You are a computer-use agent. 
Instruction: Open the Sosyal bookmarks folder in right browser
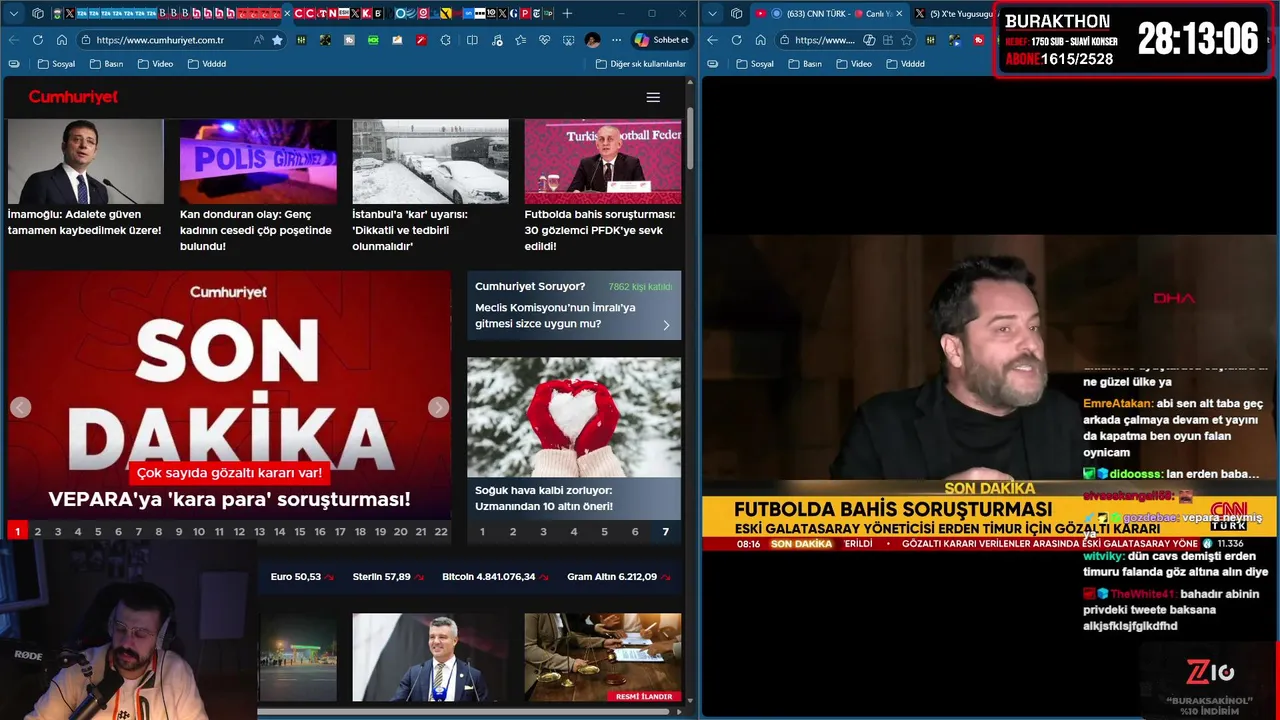click(x=754, y=63)
